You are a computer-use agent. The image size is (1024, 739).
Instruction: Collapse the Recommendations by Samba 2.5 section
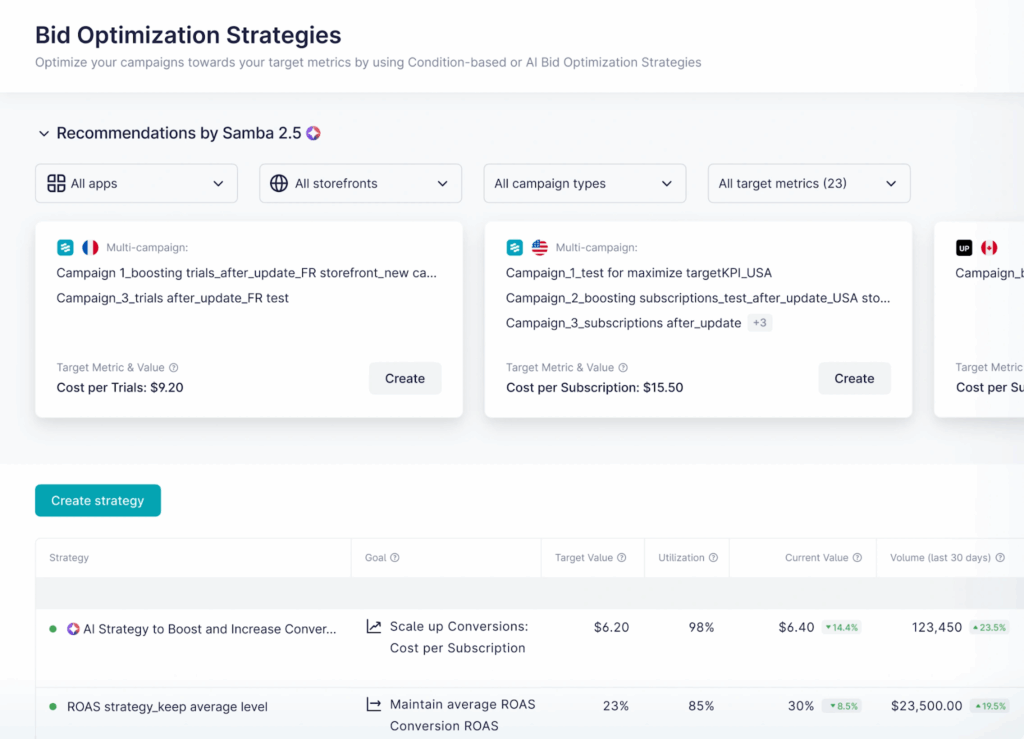(x=43, y=132)
